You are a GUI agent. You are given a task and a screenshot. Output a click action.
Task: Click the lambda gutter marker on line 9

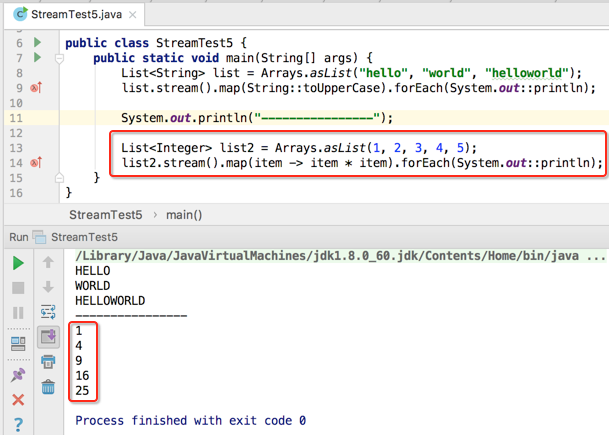click(x=36, y=88)
